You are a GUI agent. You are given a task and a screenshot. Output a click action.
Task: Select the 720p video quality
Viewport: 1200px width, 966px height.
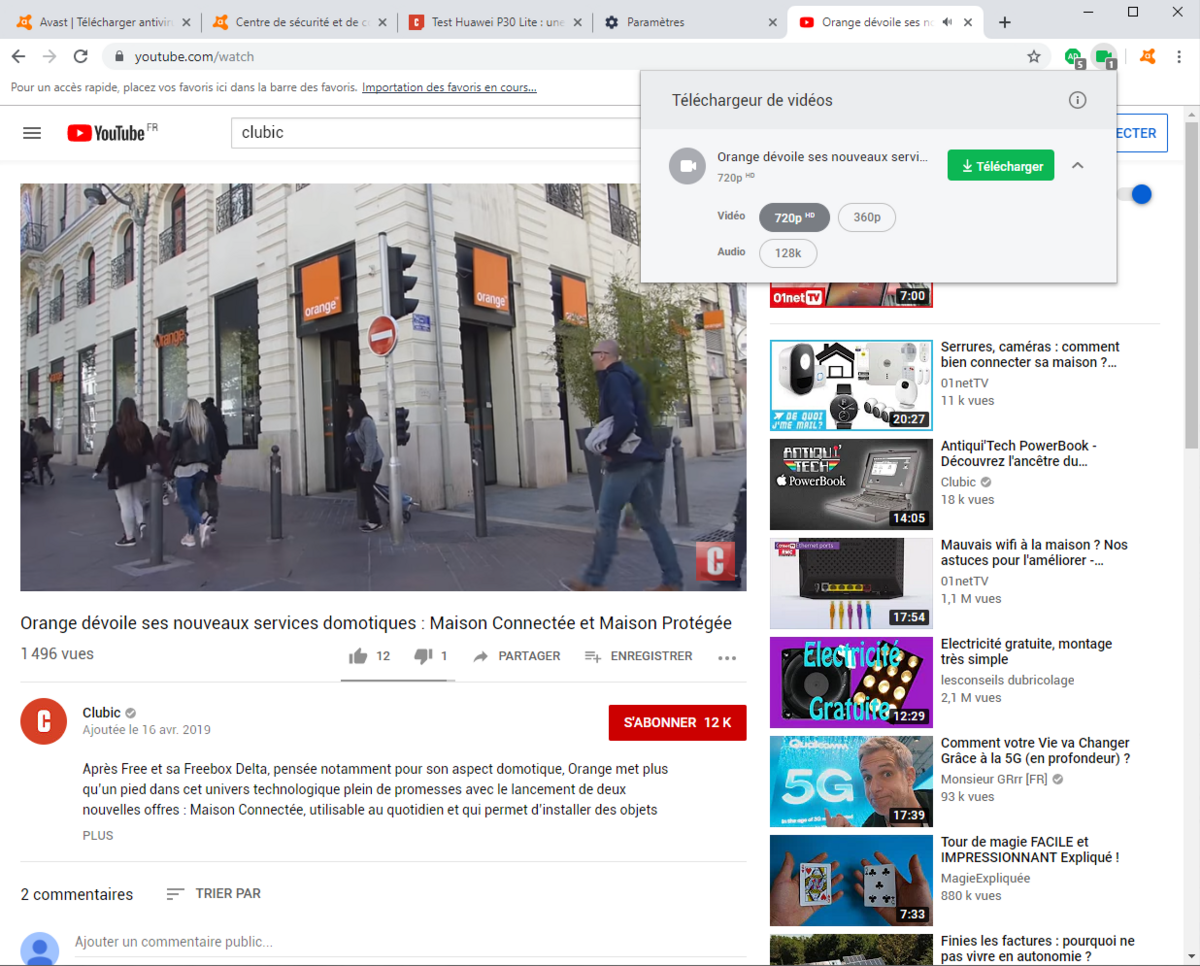[794, 217]
